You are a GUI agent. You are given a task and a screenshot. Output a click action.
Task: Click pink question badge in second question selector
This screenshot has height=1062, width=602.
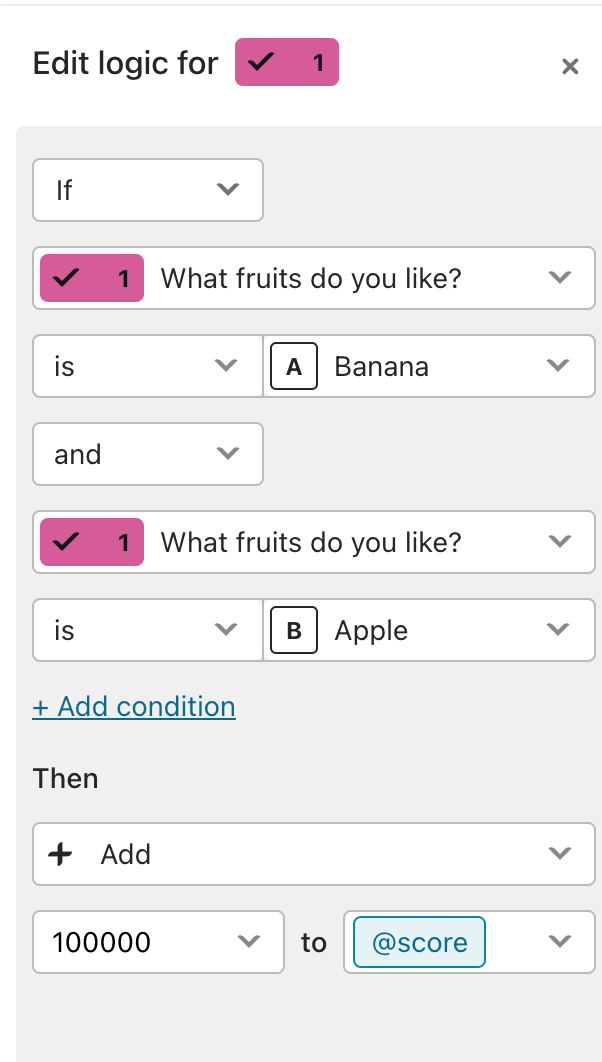click(x=92, y=542)
